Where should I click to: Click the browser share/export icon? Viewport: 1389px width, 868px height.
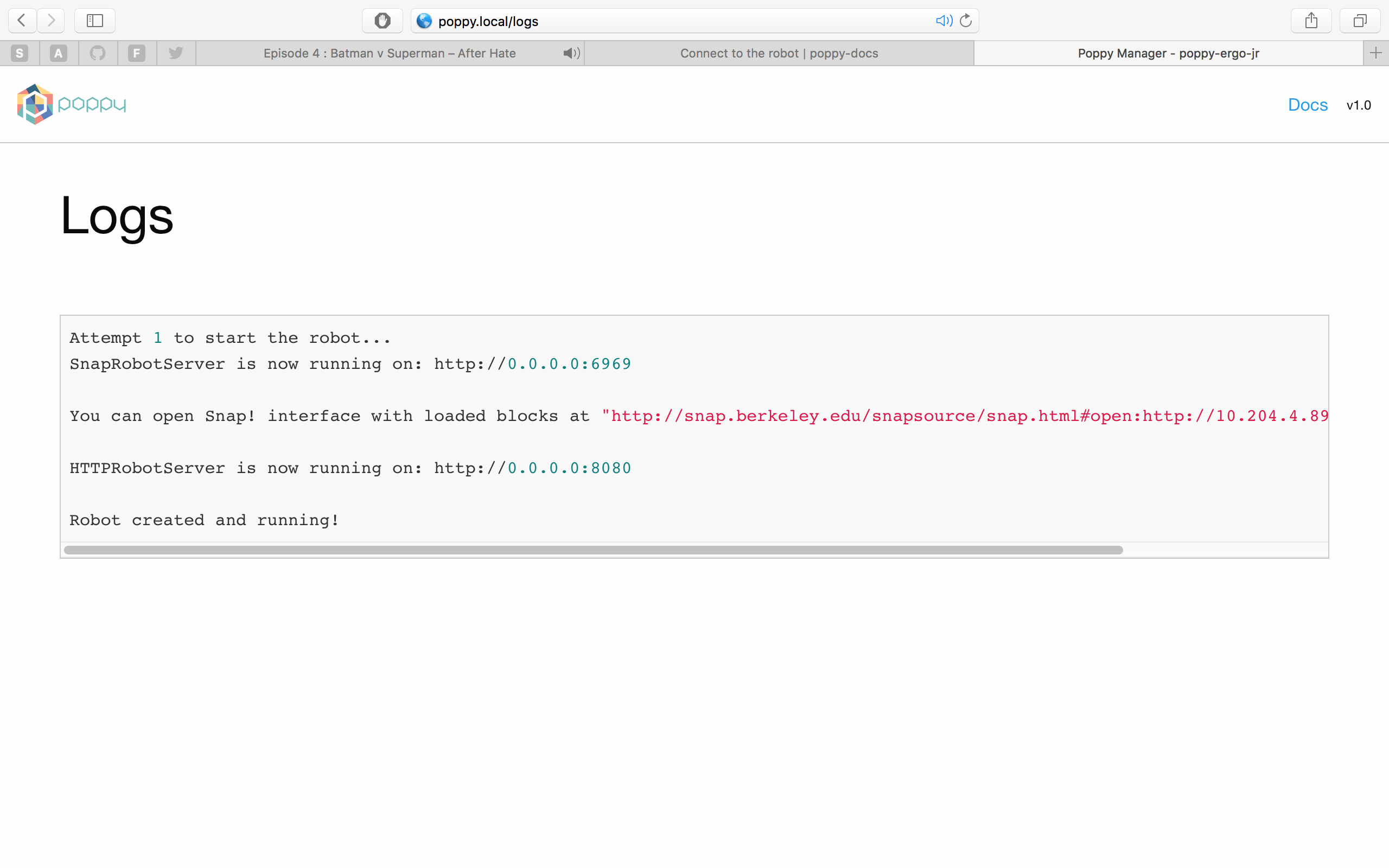pos(1311,20)
